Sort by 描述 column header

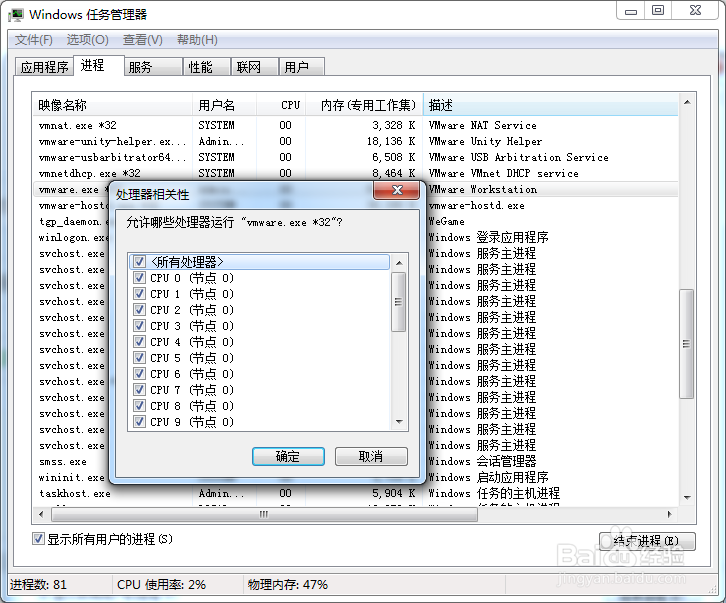pyautogui.click(x=550, y=105)
